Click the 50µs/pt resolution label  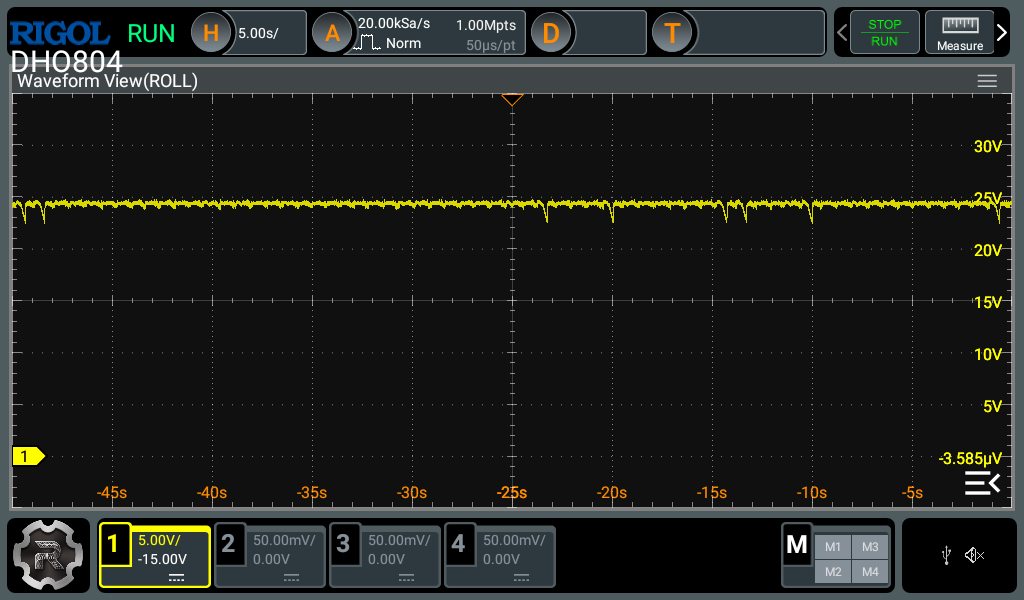[x=490, y=46]
